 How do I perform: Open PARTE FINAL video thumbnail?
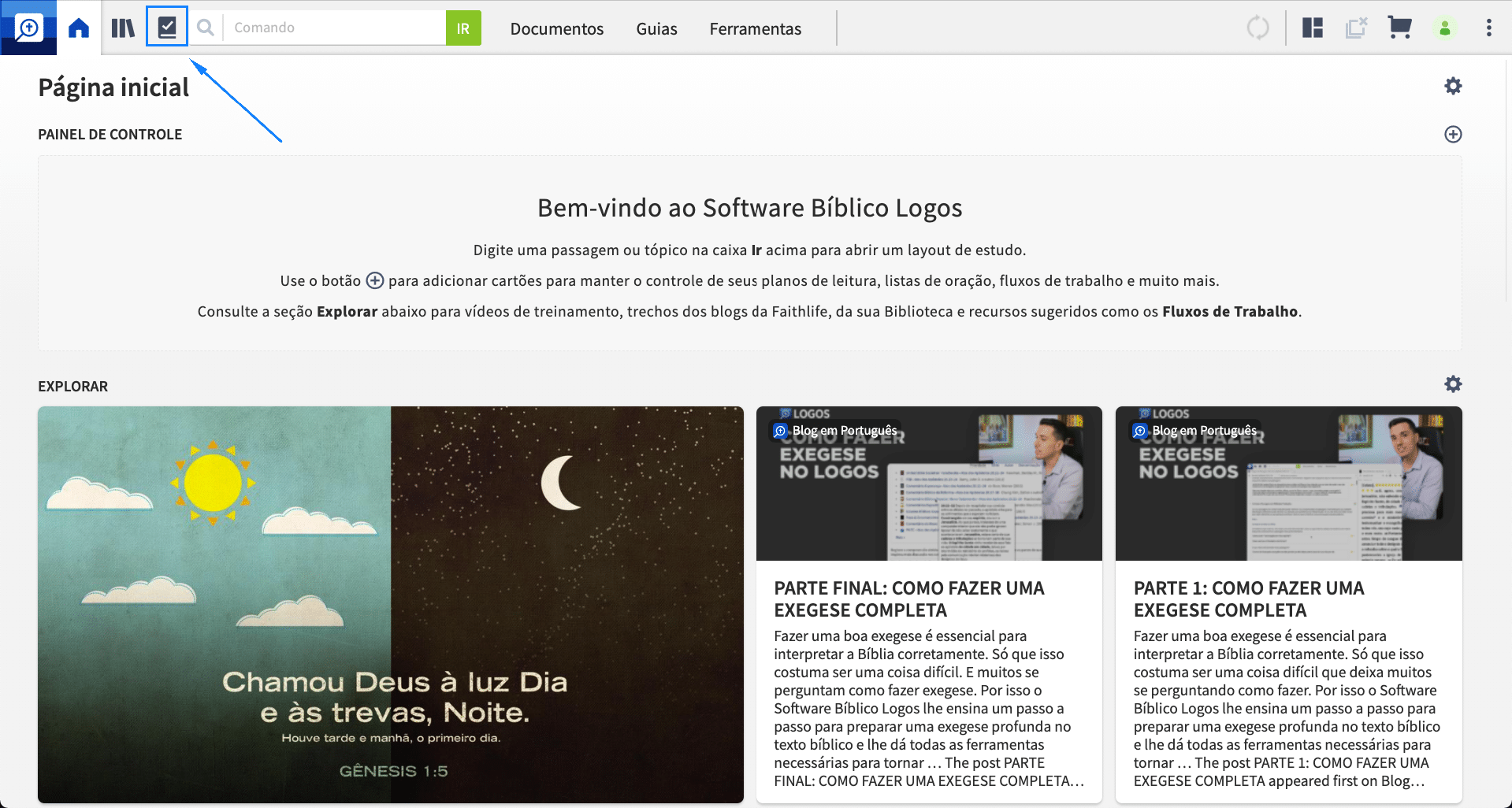(929, 484)
